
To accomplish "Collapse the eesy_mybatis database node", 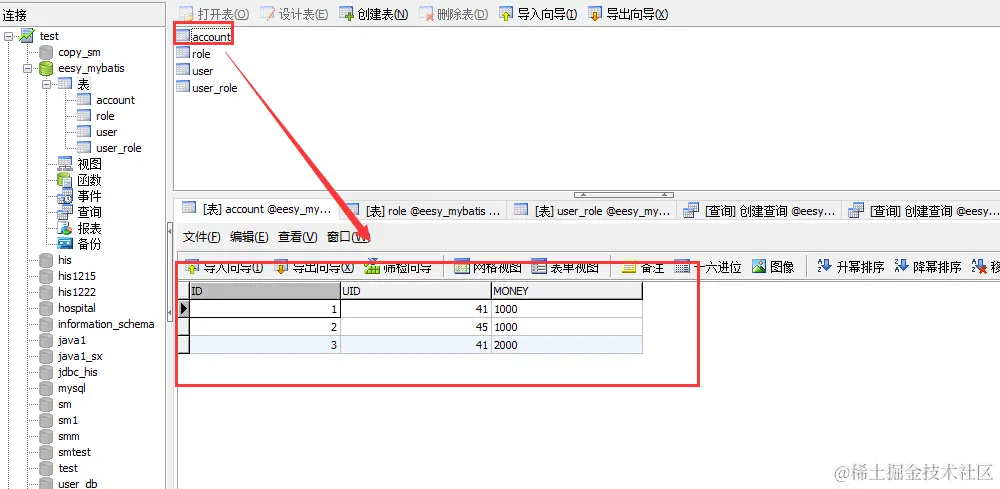I will click(27, 68).
